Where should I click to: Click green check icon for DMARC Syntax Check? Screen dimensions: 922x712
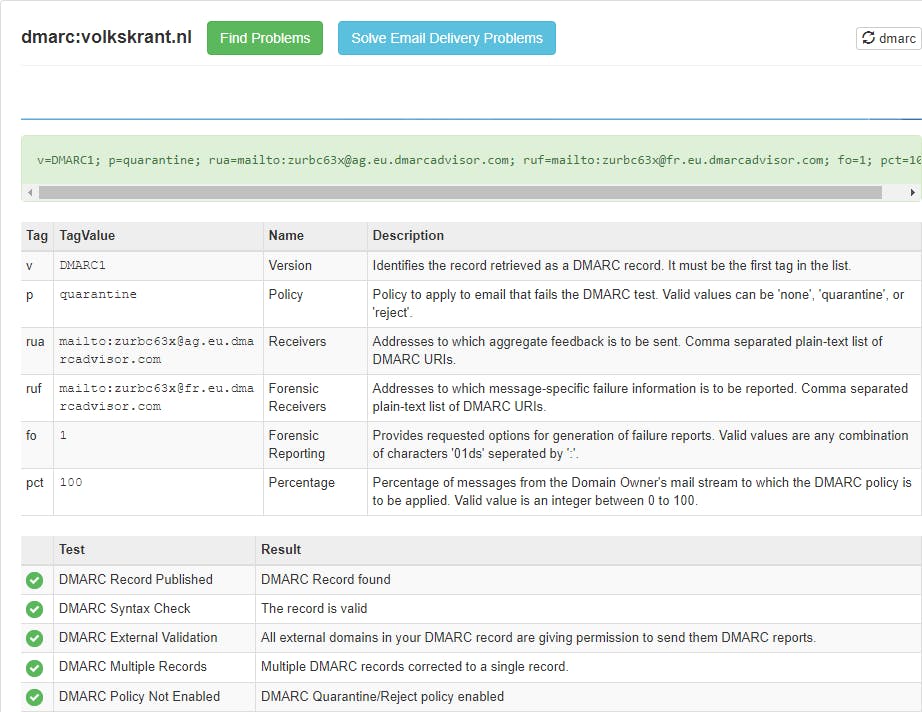point(35,609)
